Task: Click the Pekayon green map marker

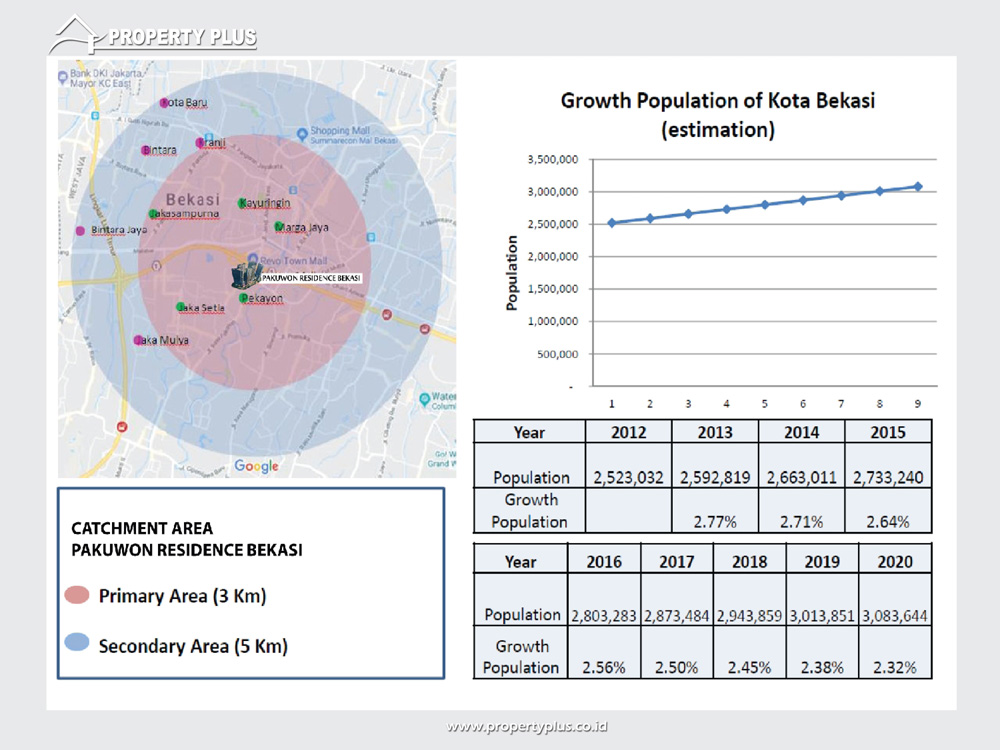Action: click(x=244, y=298)
